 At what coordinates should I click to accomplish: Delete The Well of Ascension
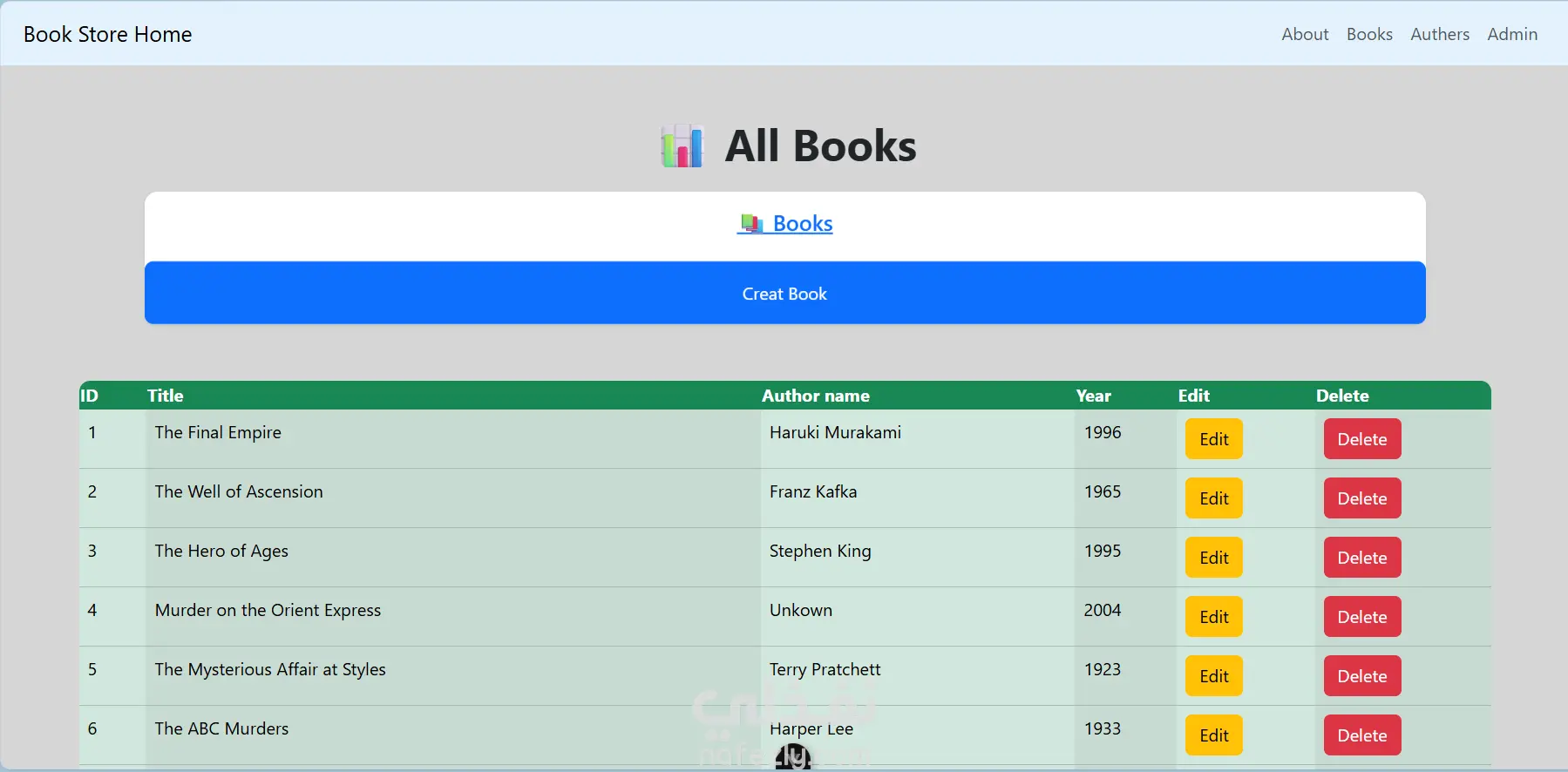[1362, 498]
